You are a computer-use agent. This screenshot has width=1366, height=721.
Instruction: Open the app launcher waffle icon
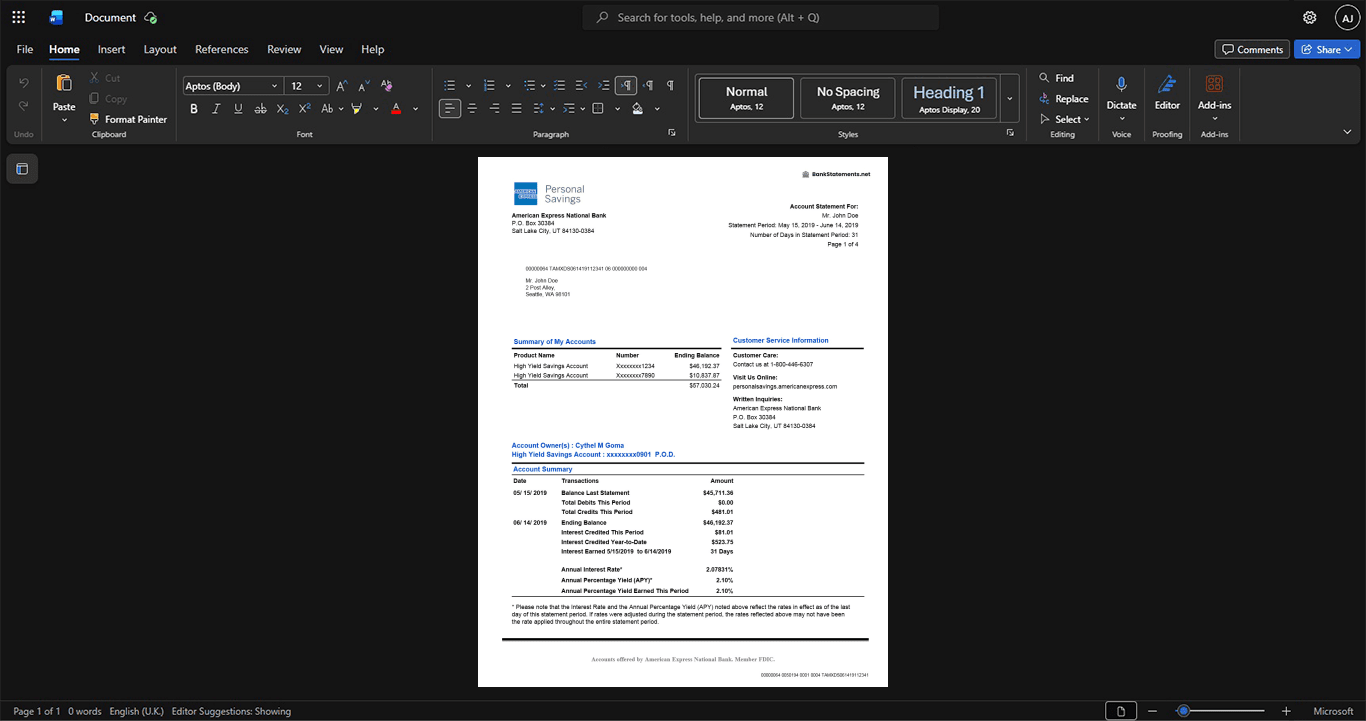[18, 17]
